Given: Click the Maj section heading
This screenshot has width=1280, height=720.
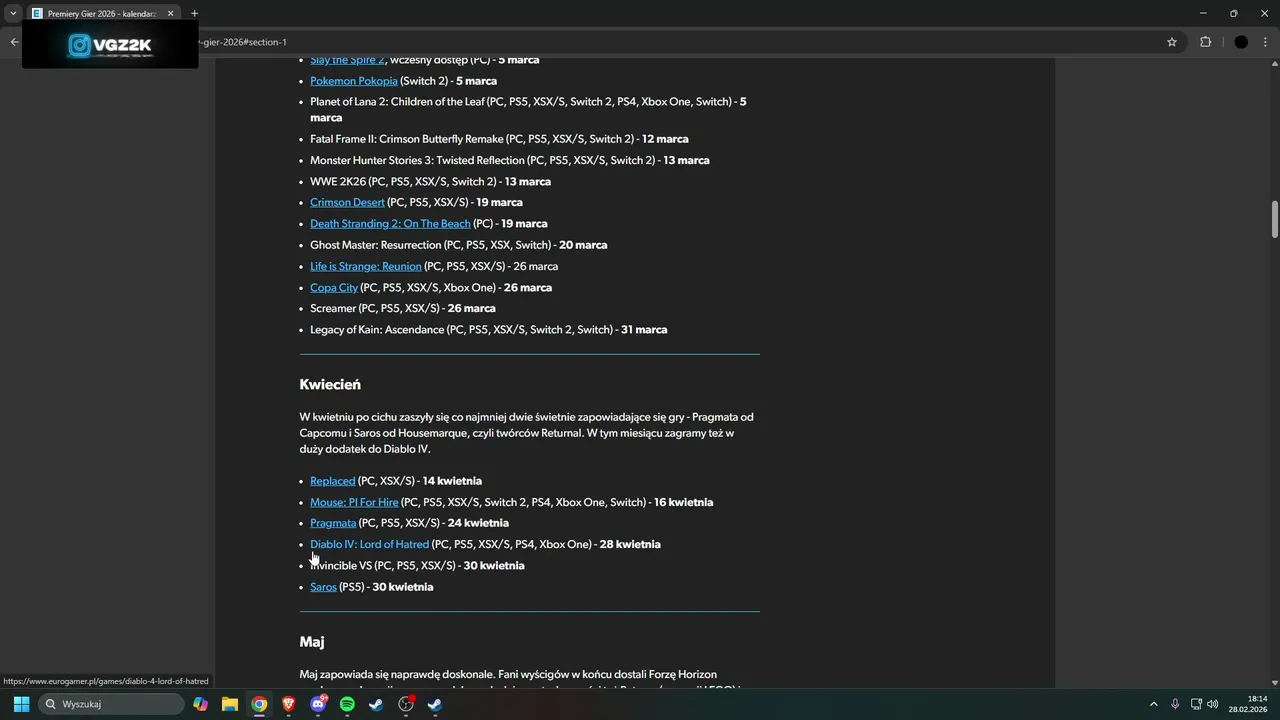Looking at the screenshot, I should point(312,642).
